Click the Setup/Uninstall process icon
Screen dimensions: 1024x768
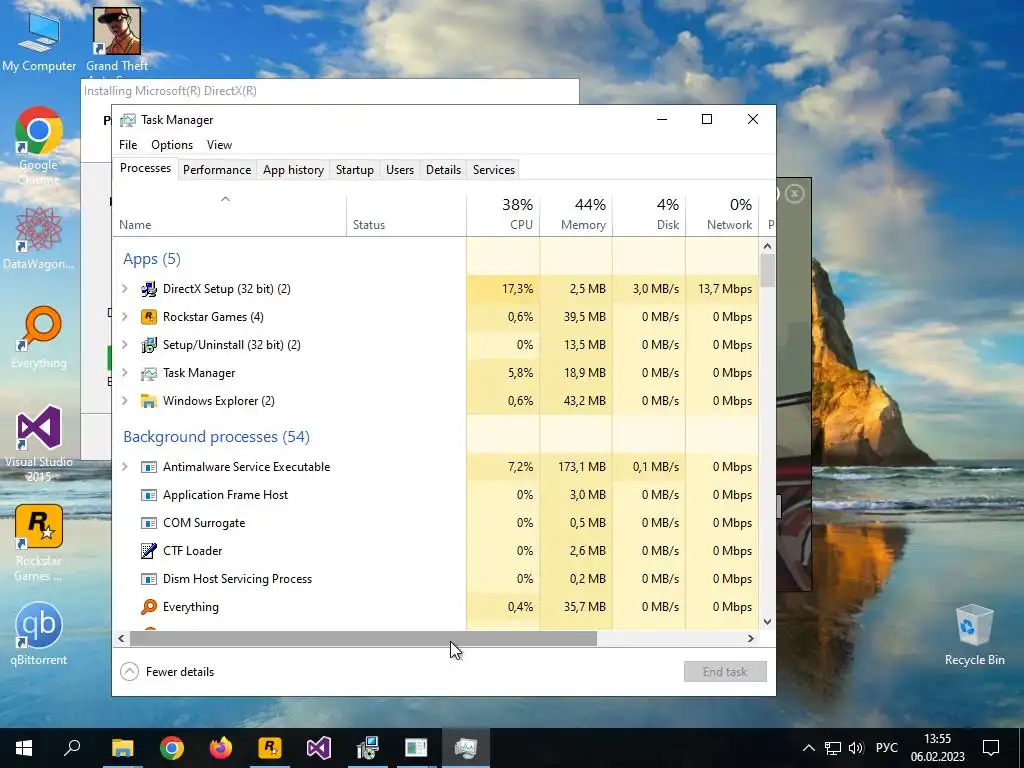(x=149, y=345)
